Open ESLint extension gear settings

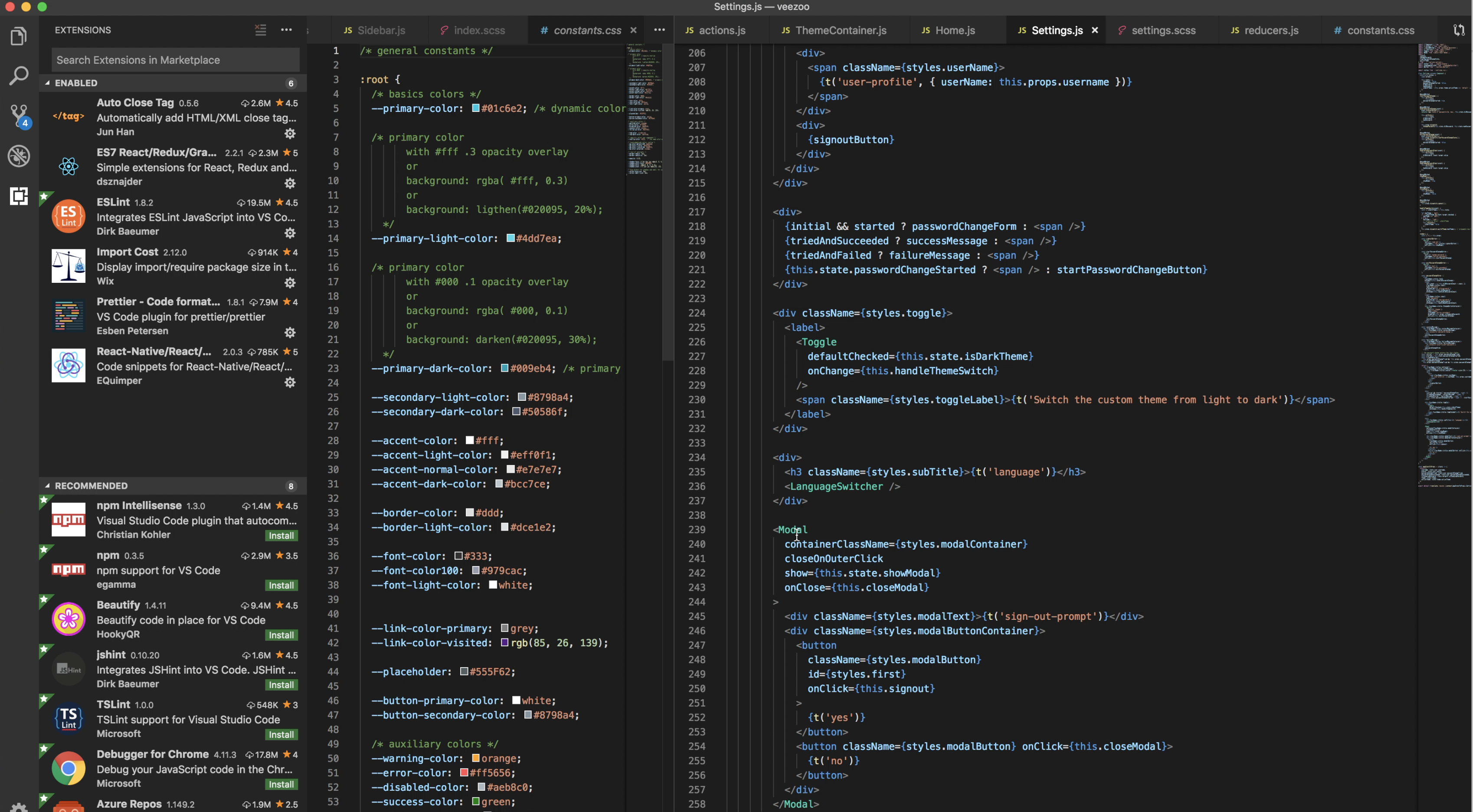click(x=290, y=233)
